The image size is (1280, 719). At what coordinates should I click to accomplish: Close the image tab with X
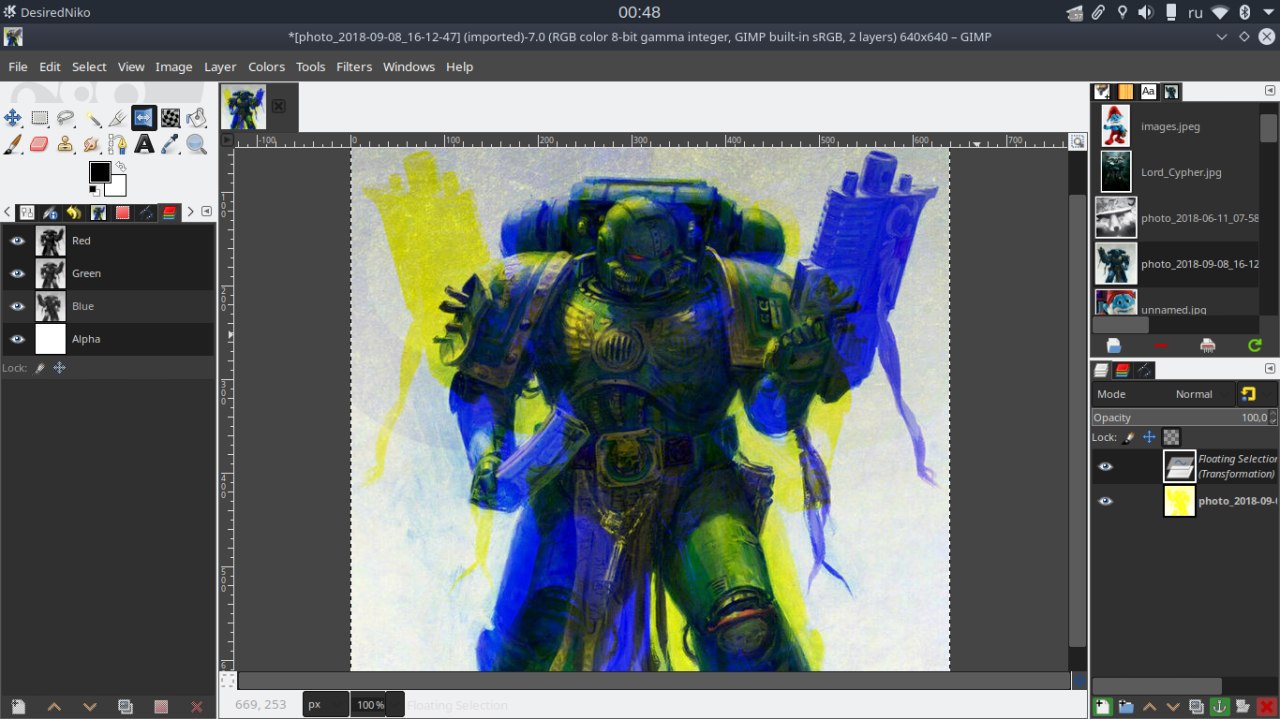click(x=279, y=106)
